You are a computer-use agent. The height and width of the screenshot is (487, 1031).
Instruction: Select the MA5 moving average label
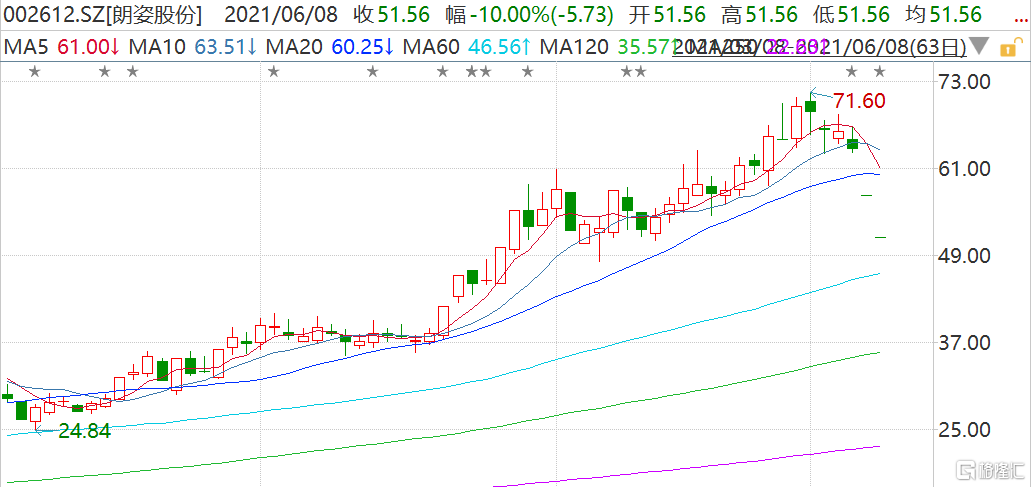pos(50,46)
